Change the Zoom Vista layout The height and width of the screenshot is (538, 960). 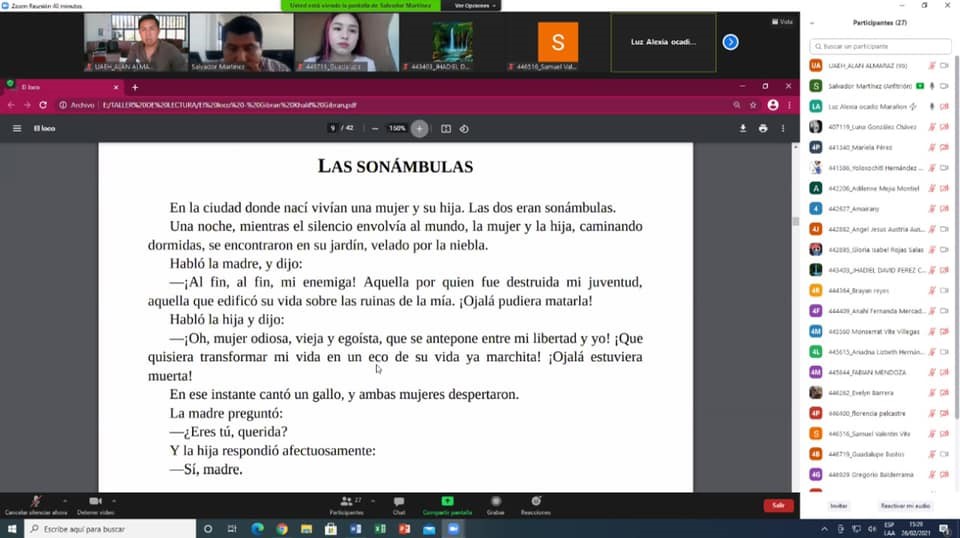click(782, 21)
